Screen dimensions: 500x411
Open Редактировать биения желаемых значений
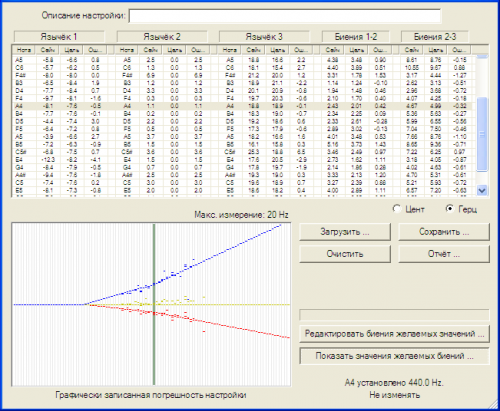click(394, 334)
